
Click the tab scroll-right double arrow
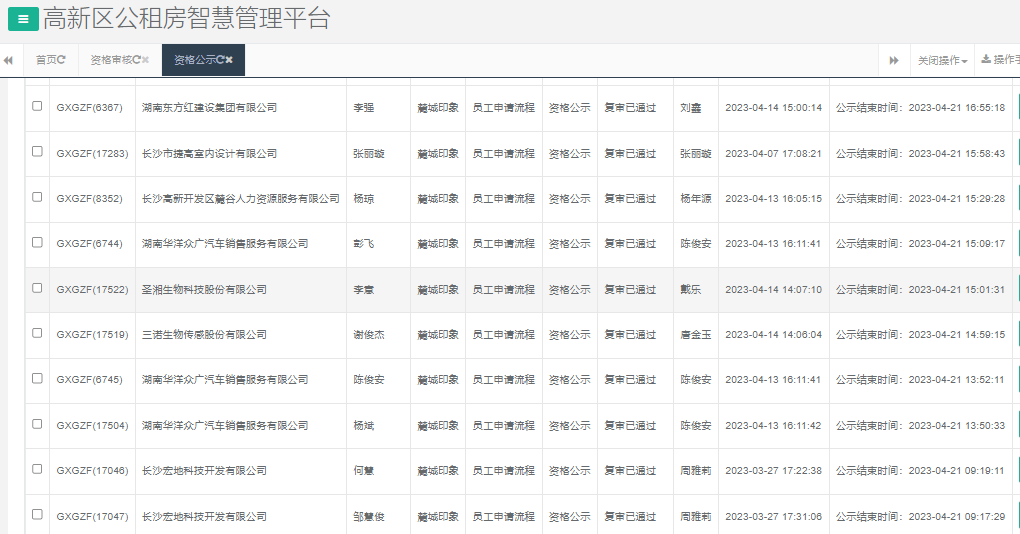point(894,60)
